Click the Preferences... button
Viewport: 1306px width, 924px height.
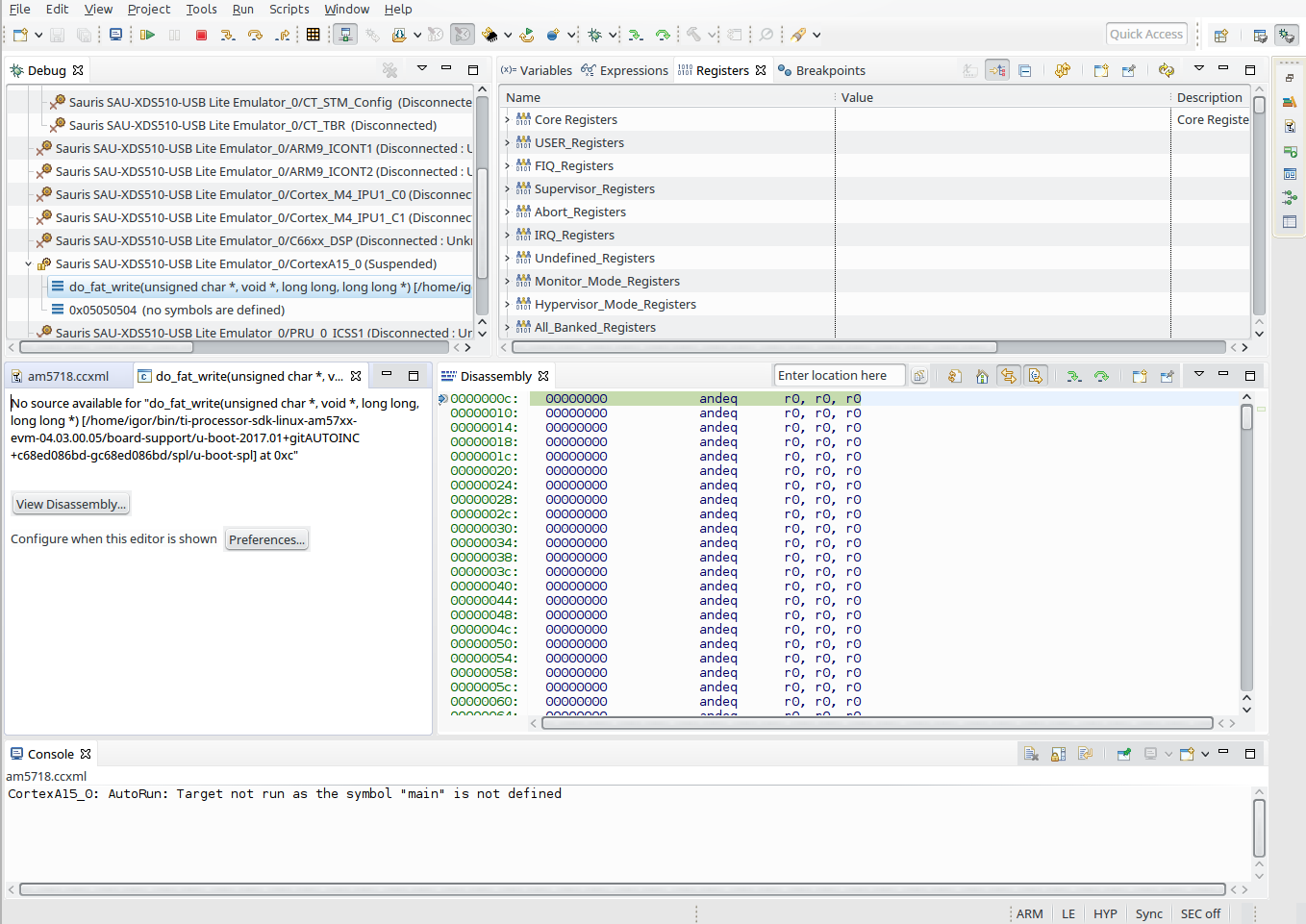tap(266, 539)
